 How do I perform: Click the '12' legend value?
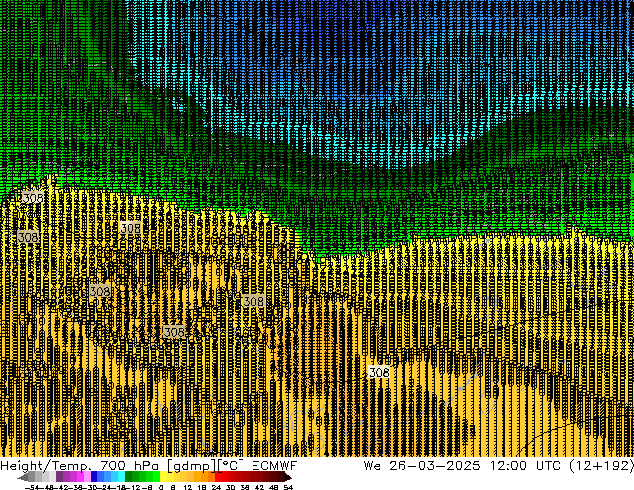[x=188, y=487]
